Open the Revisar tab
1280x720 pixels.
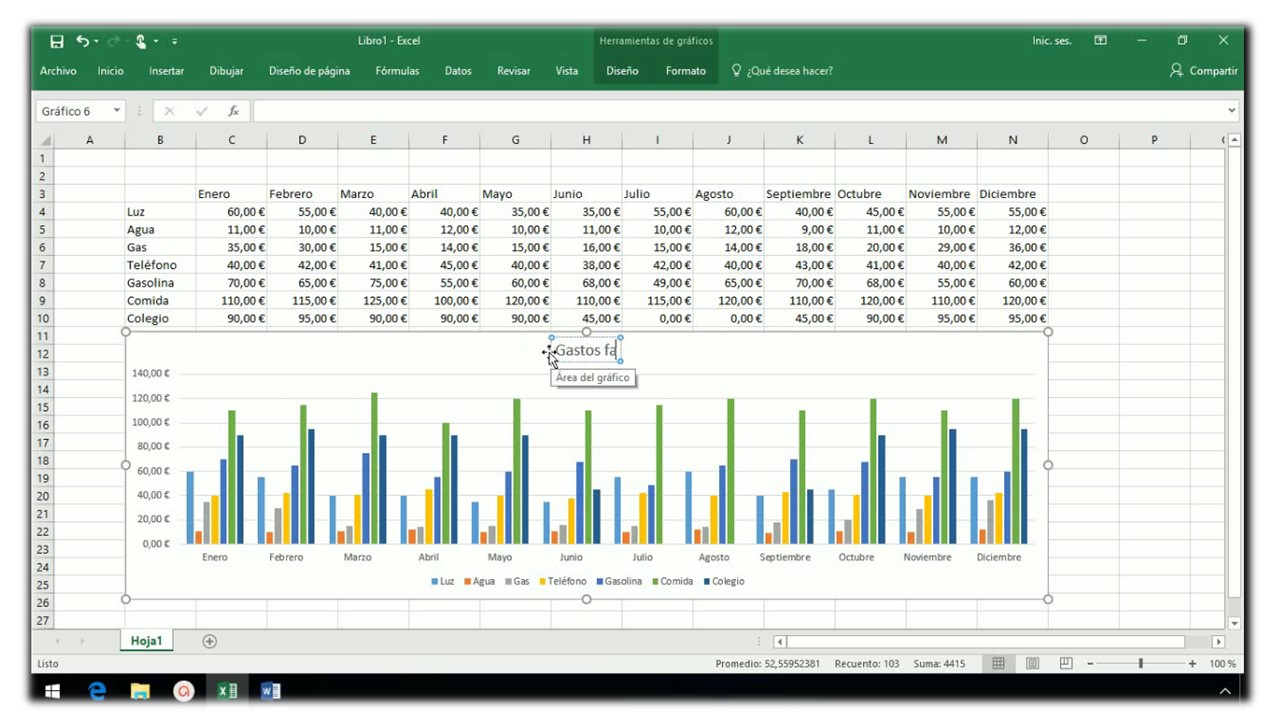(x=514, y=71)
